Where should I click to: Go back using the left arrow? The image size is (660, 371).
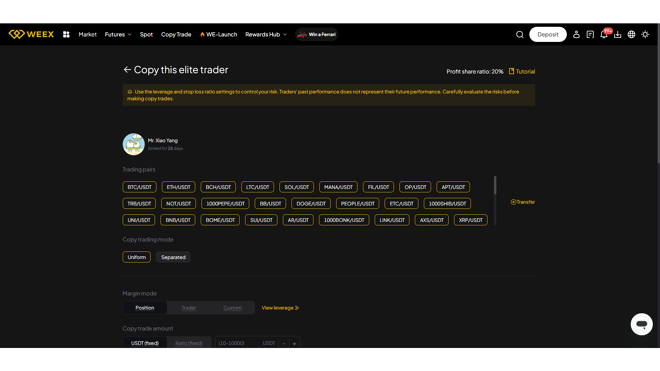click(x=127, y=69)
